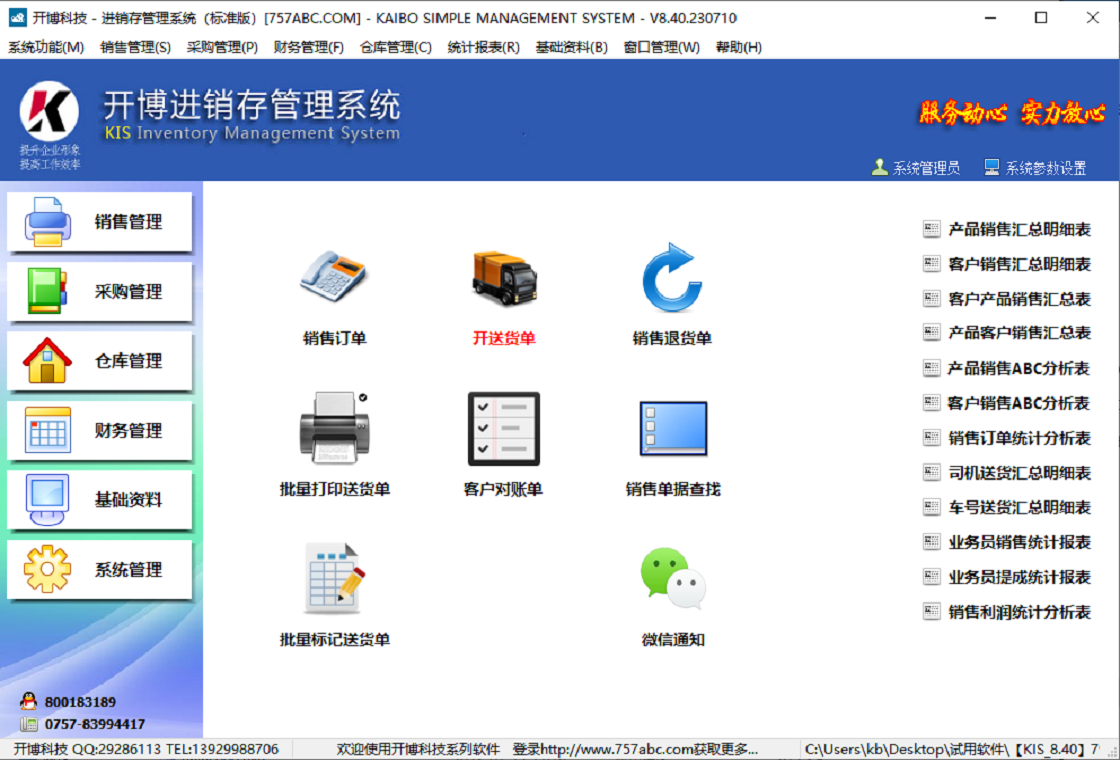Expand the 仓库管理(C) menu
This screenshot has height=760, width=1120.
[395, 47]
